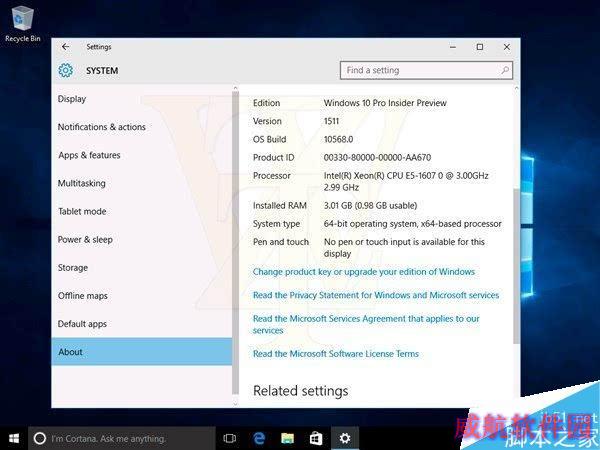This screenshot has height=450, width=600.
Task: Open Default apps section
Action: (x=142, y=324)
